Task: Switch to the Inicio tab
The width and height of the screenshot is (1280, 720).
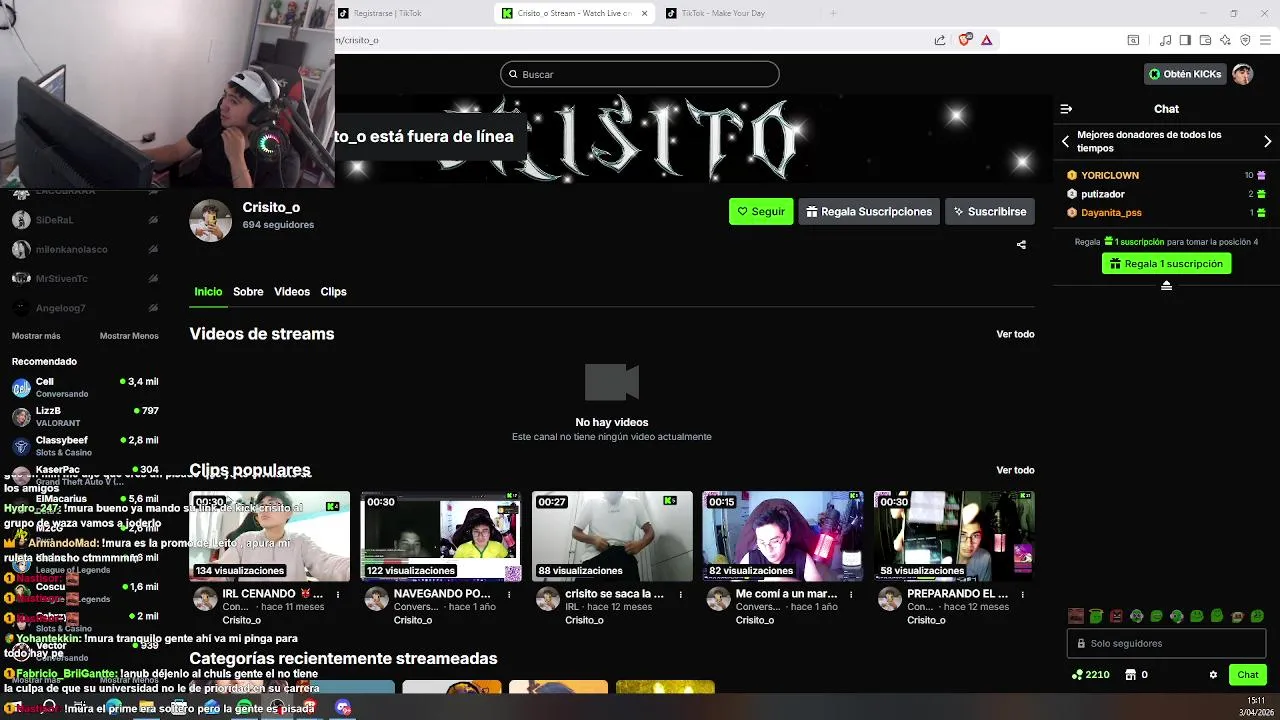Action: [208, 292]
